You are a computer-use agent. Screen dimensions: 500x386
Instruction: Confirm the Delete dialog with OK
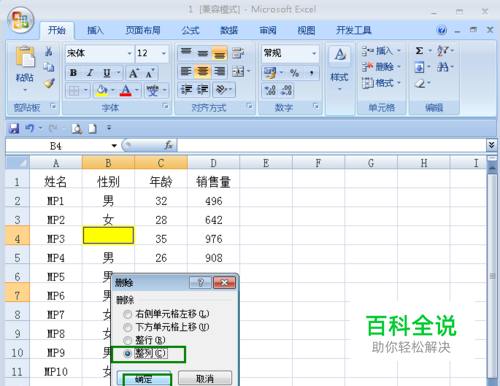click(x=144, y=379)
